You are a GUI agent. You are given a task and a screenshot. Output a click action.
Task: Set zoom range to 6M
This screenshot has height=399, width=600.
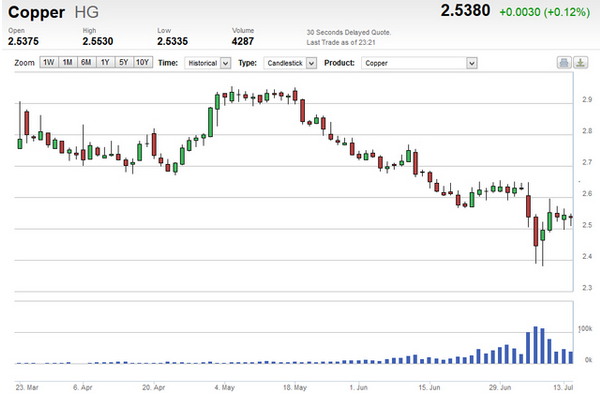86,62
